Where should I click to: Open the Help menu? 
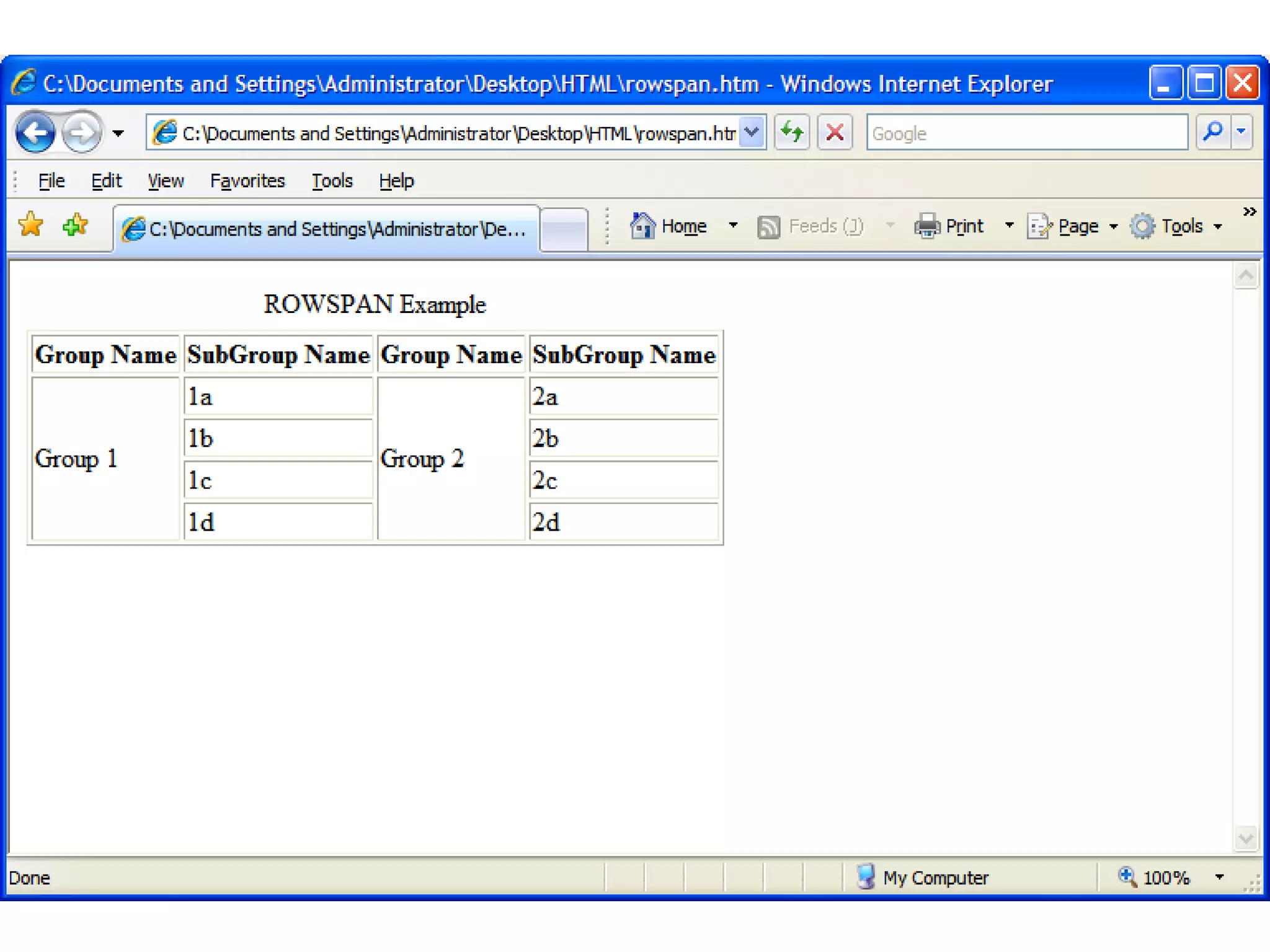396,181
